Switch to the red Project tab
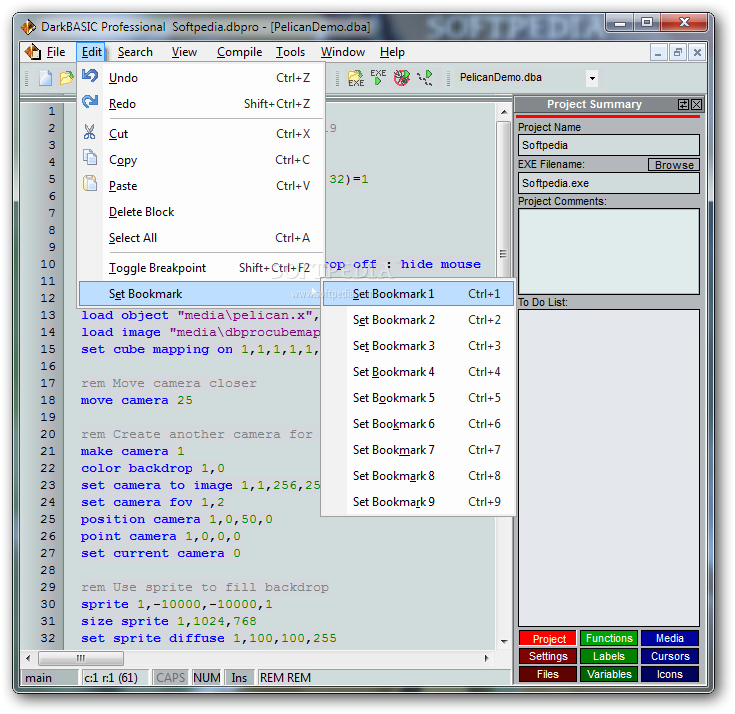Viewport: 735px width, 714px height. click(548, 639)
